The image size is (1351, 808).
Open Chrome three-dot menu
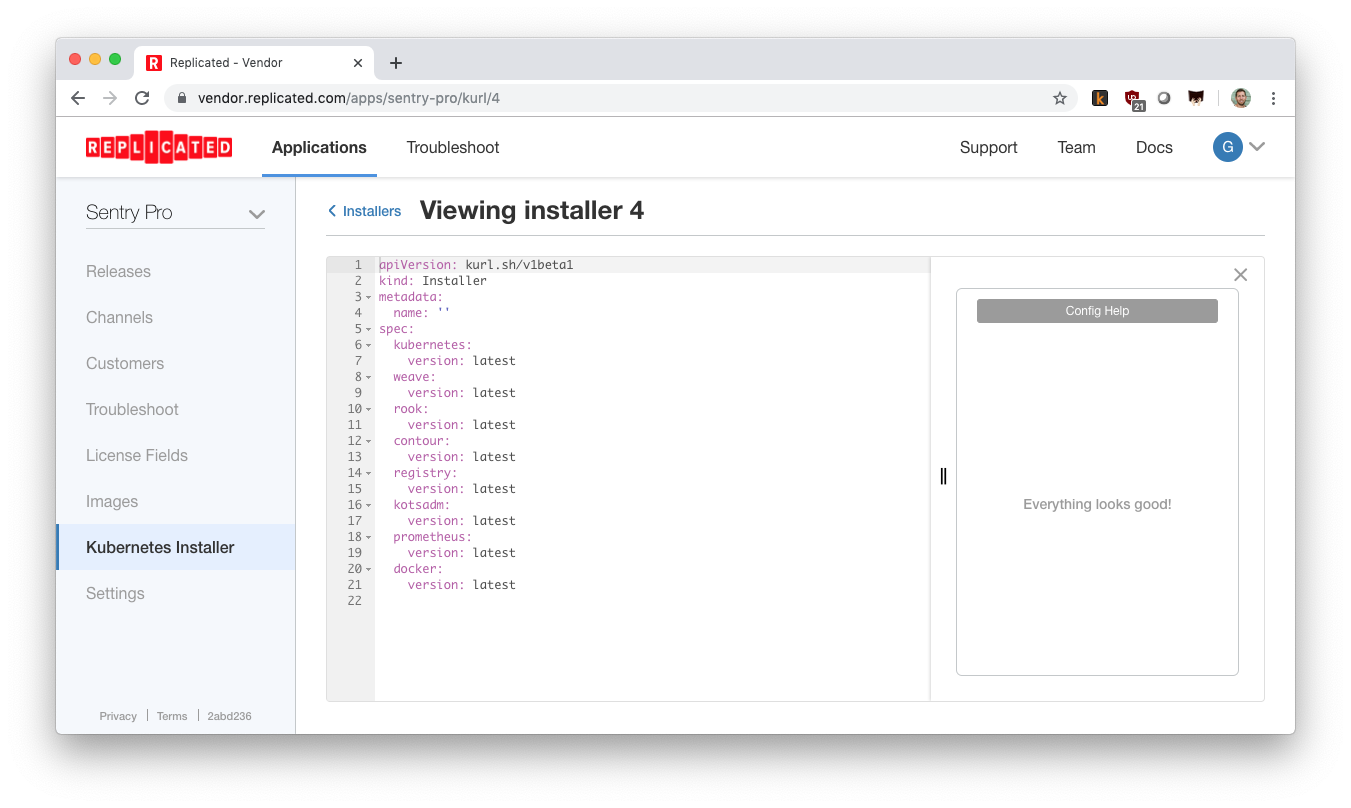tap(1273, 98)
